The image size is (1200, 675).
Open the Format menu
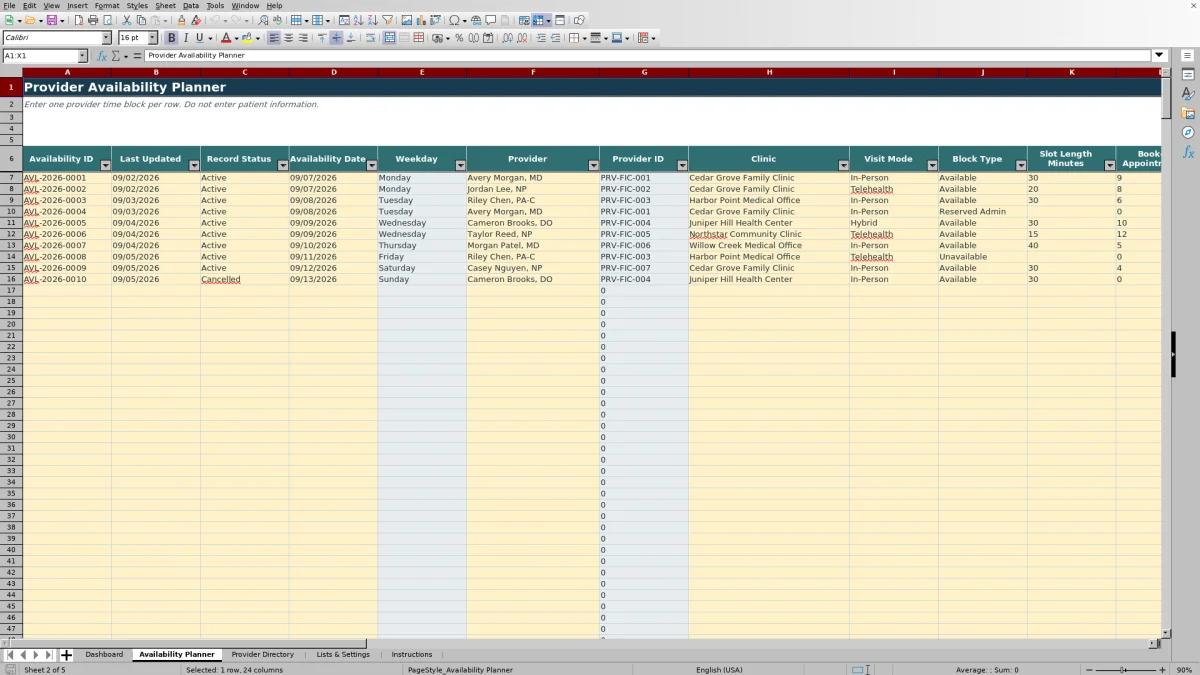click(107, 5)
